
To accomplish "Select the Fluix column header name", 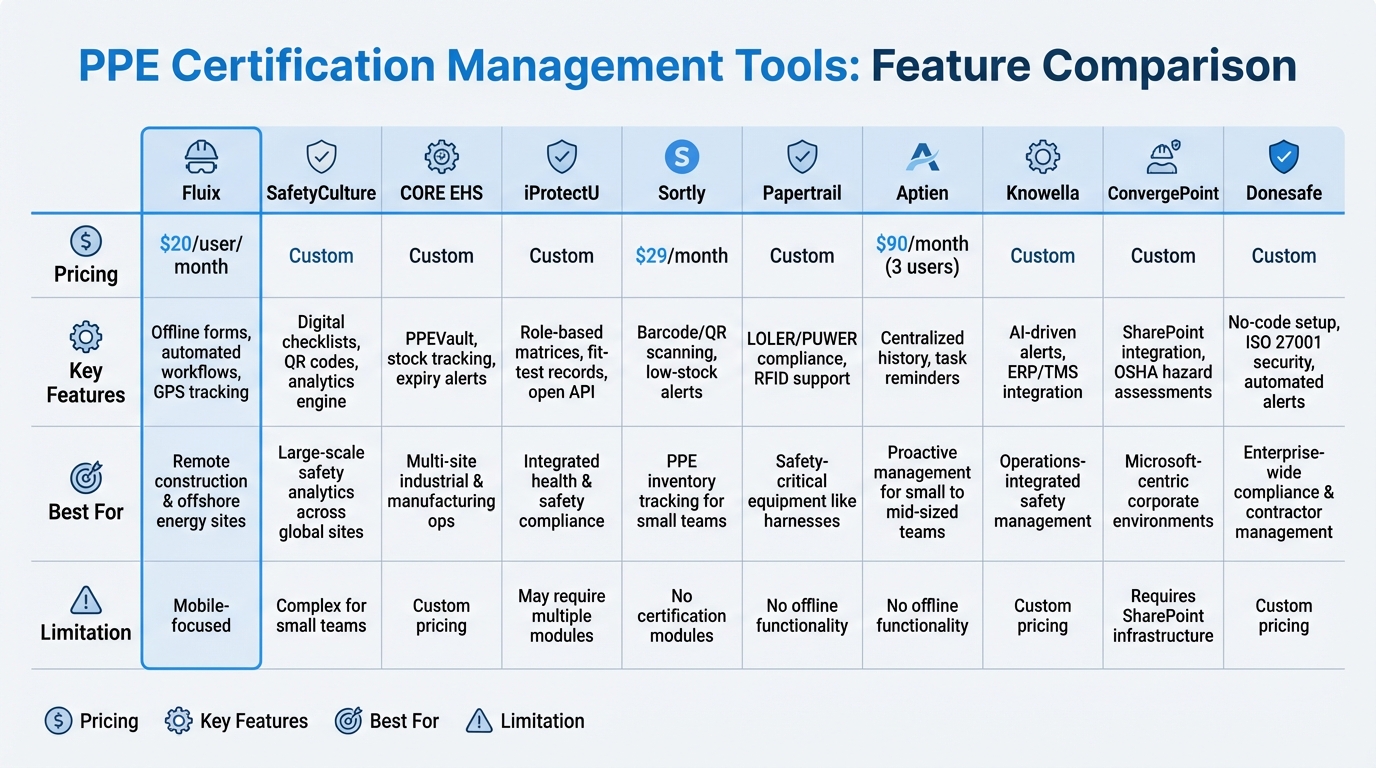I will point(201,193).
